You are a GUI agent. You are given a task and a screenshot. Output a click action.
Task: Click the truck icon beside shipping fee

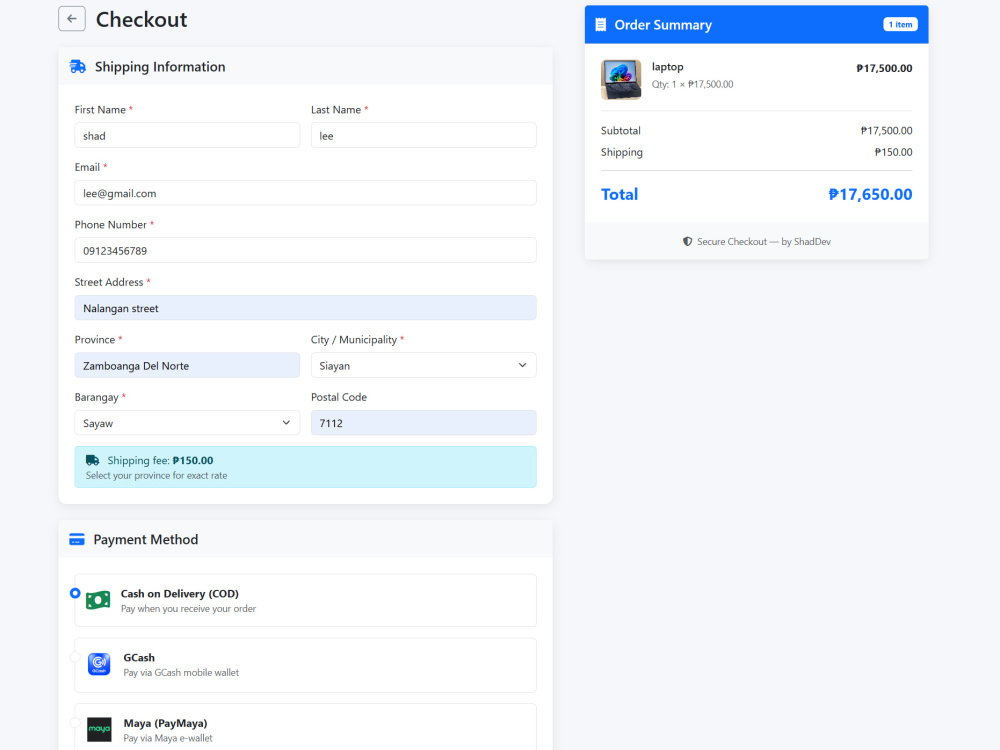tap(92, 460)
